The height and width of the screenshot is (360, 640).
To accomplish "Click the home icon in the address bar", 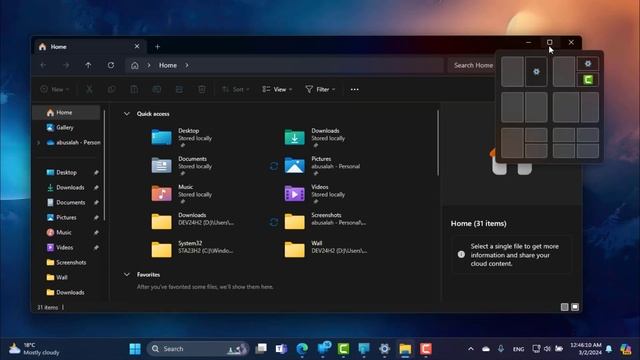I will 135,65.
